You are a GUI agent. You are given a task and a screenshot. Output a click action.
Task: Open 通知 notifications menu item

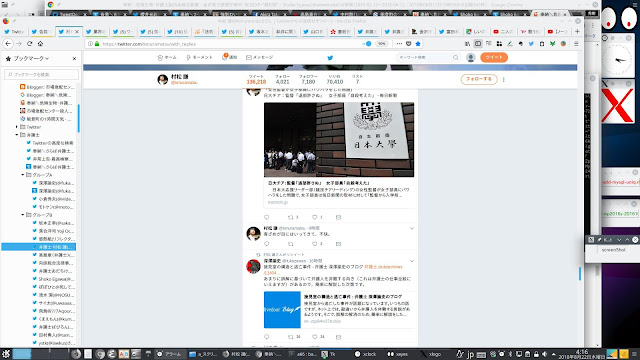click(229, 58)
